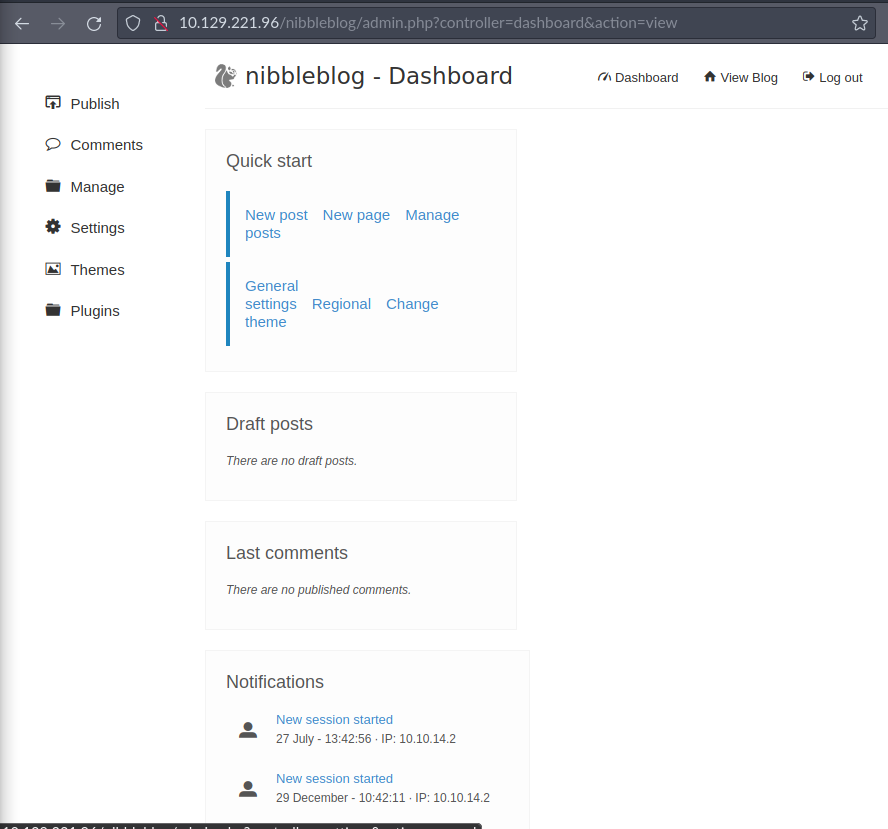The height and width of the screenshot is (829, 888).
Task: Click the user avatar for 29 December session
Action: click(x=247, y=788)
